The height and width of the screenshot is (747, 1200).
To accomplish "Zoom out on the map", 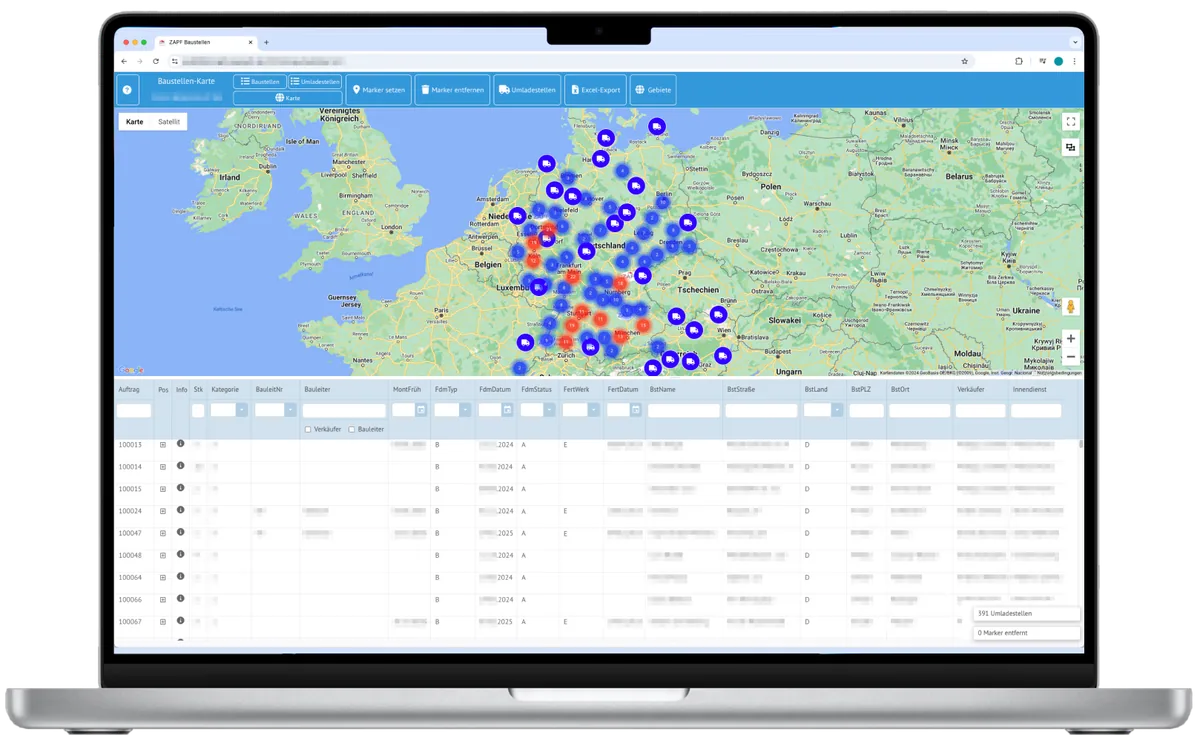I will pyautogui.click(x=1071, y=357).
